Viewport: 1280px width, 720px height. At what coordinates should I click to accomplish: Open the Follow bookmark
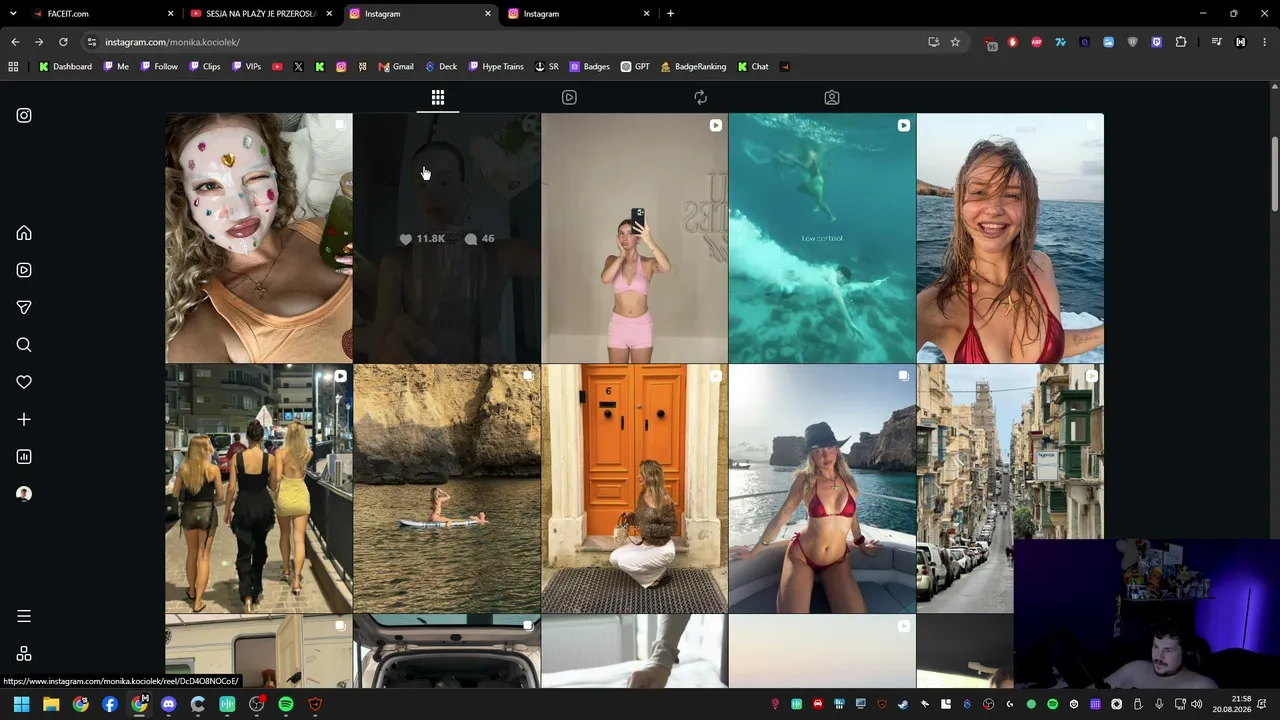click(159, 67)
